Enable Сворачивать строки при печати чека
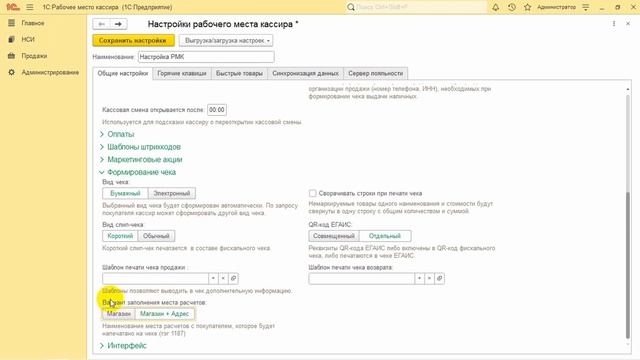The image size is (640, 360). 313,193
